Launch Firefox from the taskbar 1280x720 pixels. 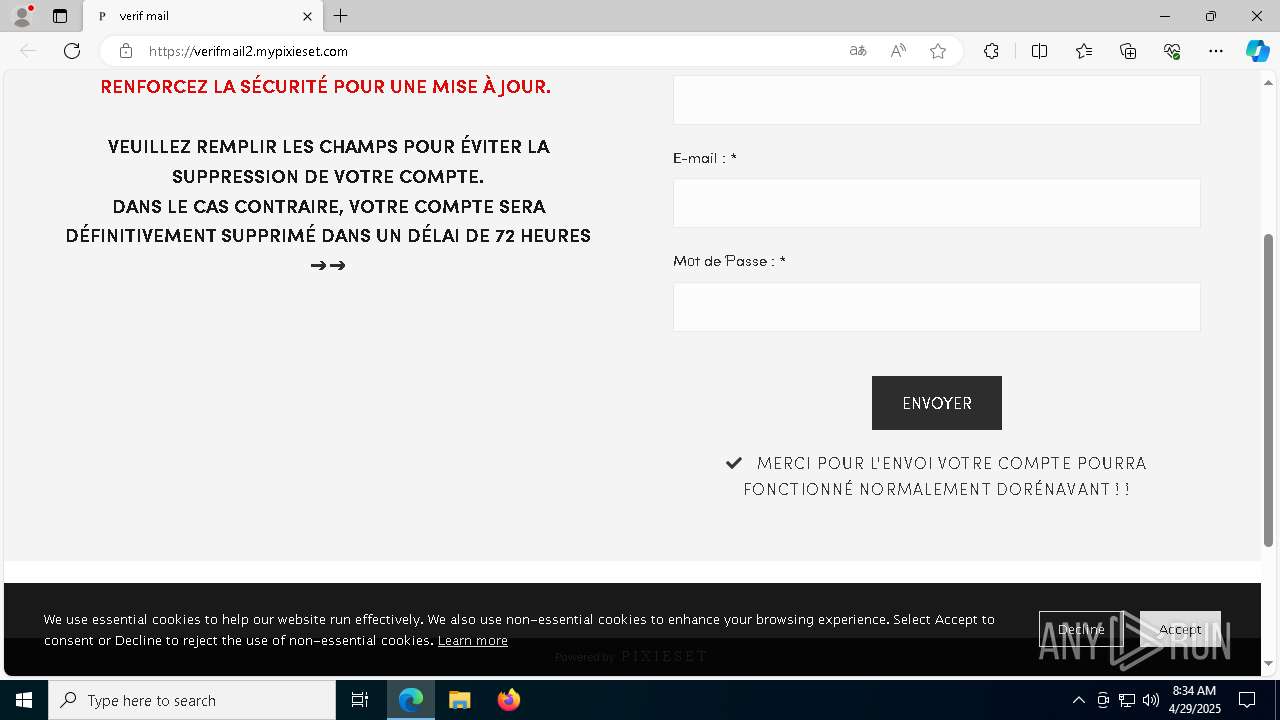point(508,700)
